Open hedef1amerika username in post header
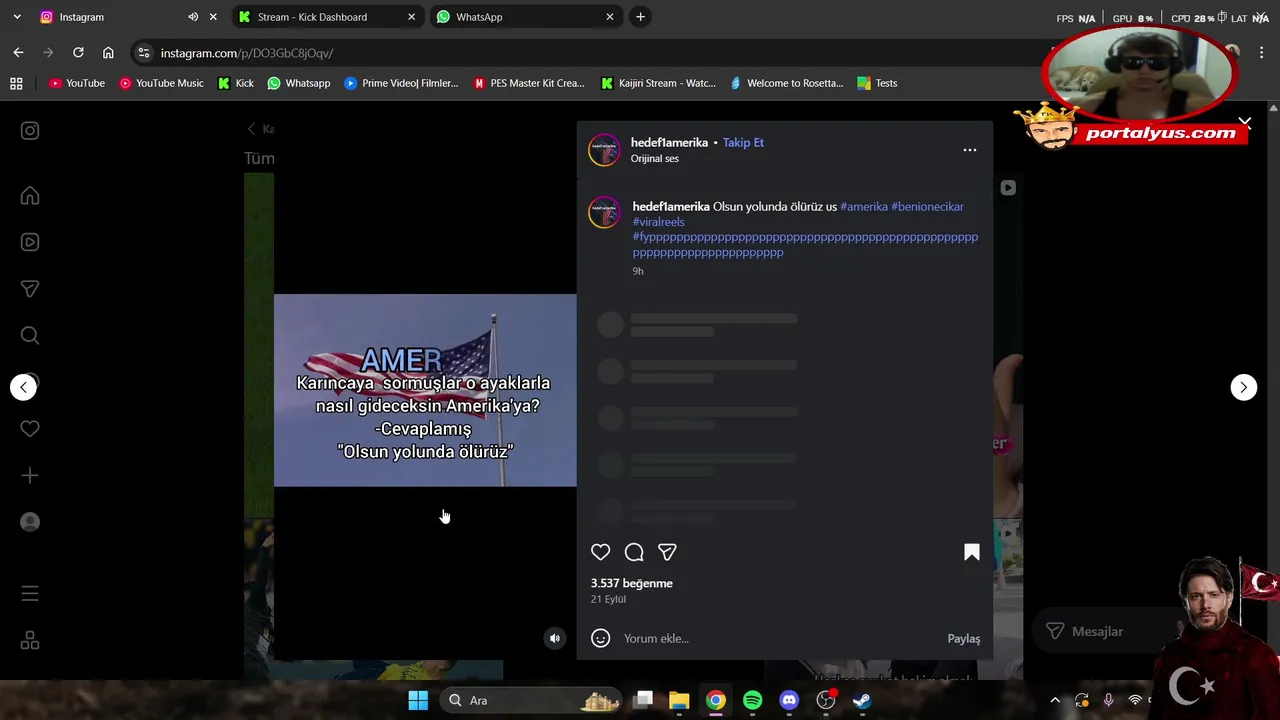 pos(669,142)
